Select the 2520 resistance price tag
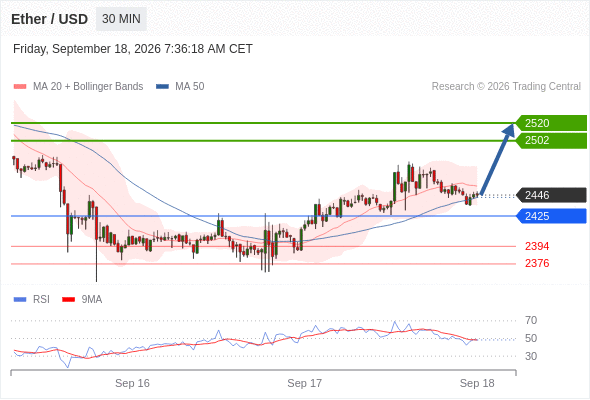The image size is (590, 400). pyautogui.click(x=551, y=123)
